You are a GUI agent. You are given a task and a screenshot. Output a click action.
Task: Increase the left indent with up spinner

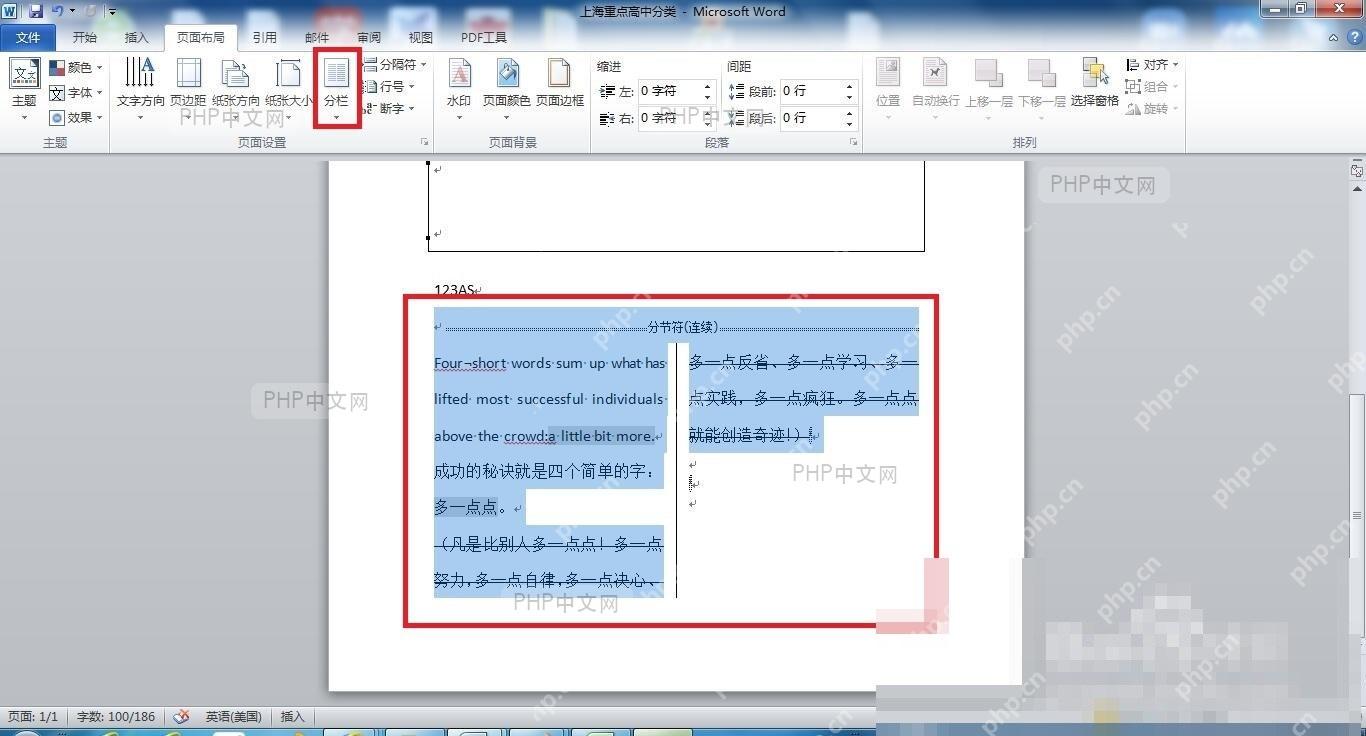(x=708, y=86)
